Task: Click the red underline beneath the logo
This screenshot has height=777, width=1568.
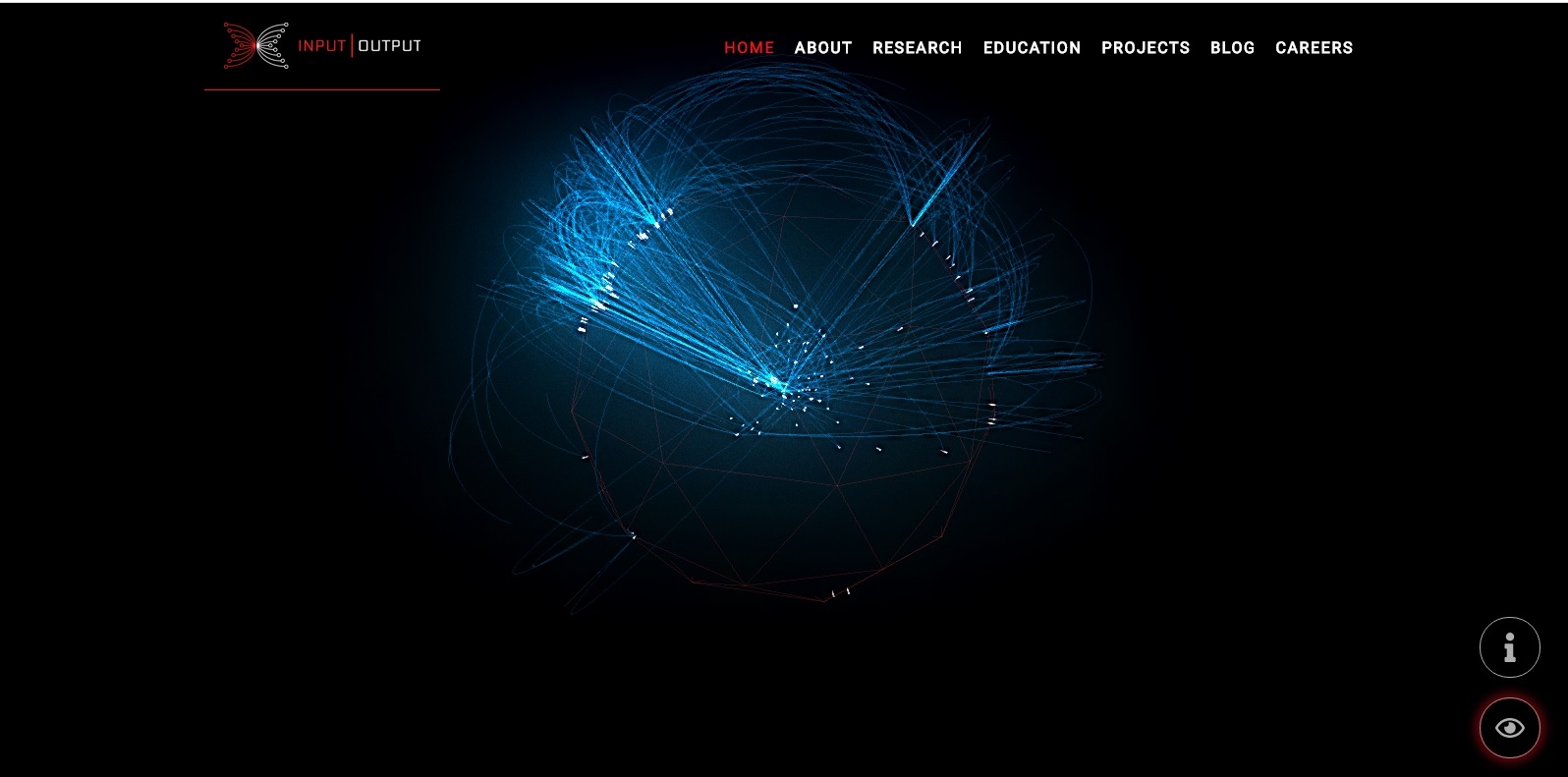Action: pos(321,89)
